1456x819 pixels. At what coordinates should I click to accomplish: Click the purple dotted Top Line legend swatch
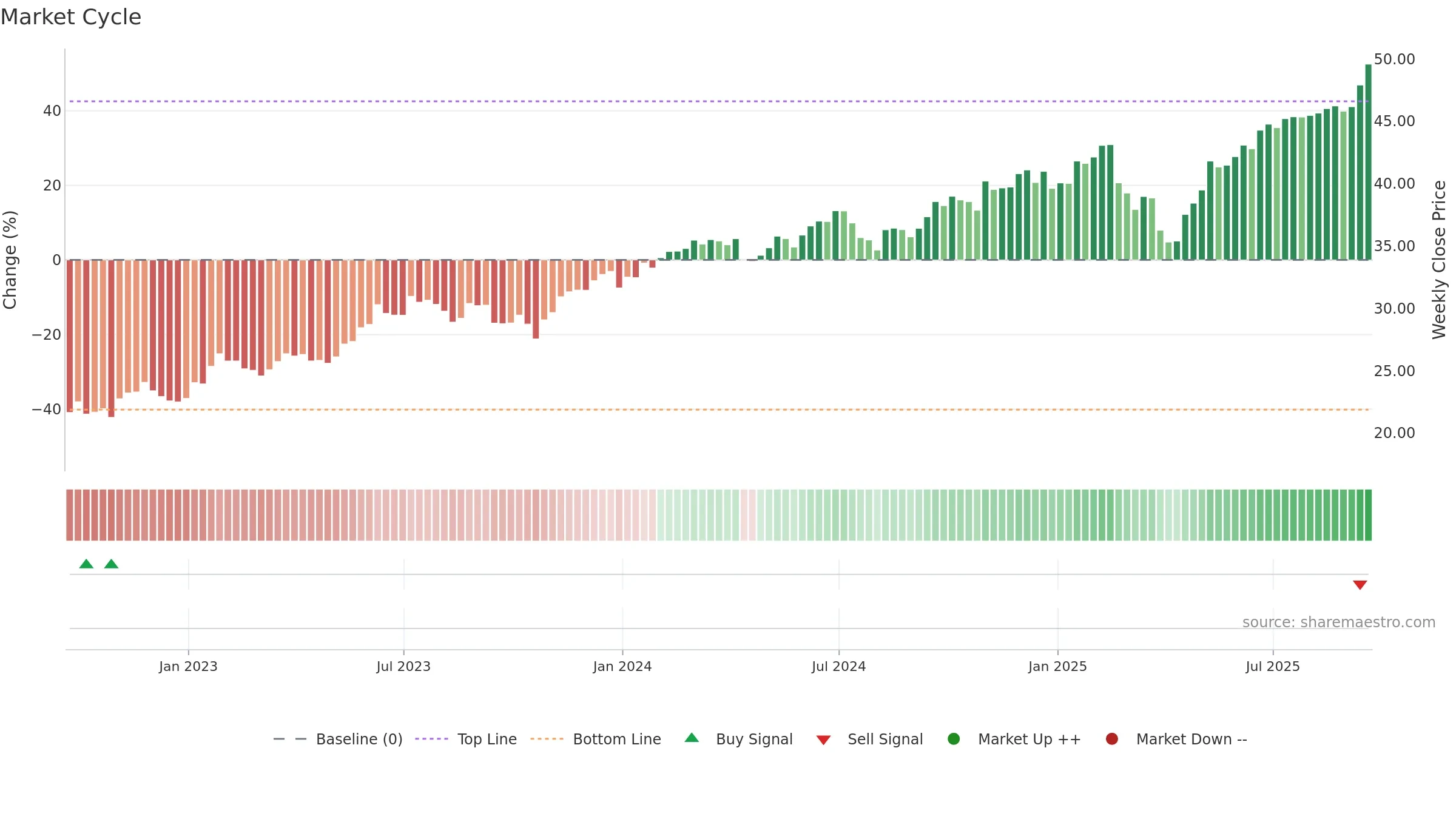(x=431, y=739)
